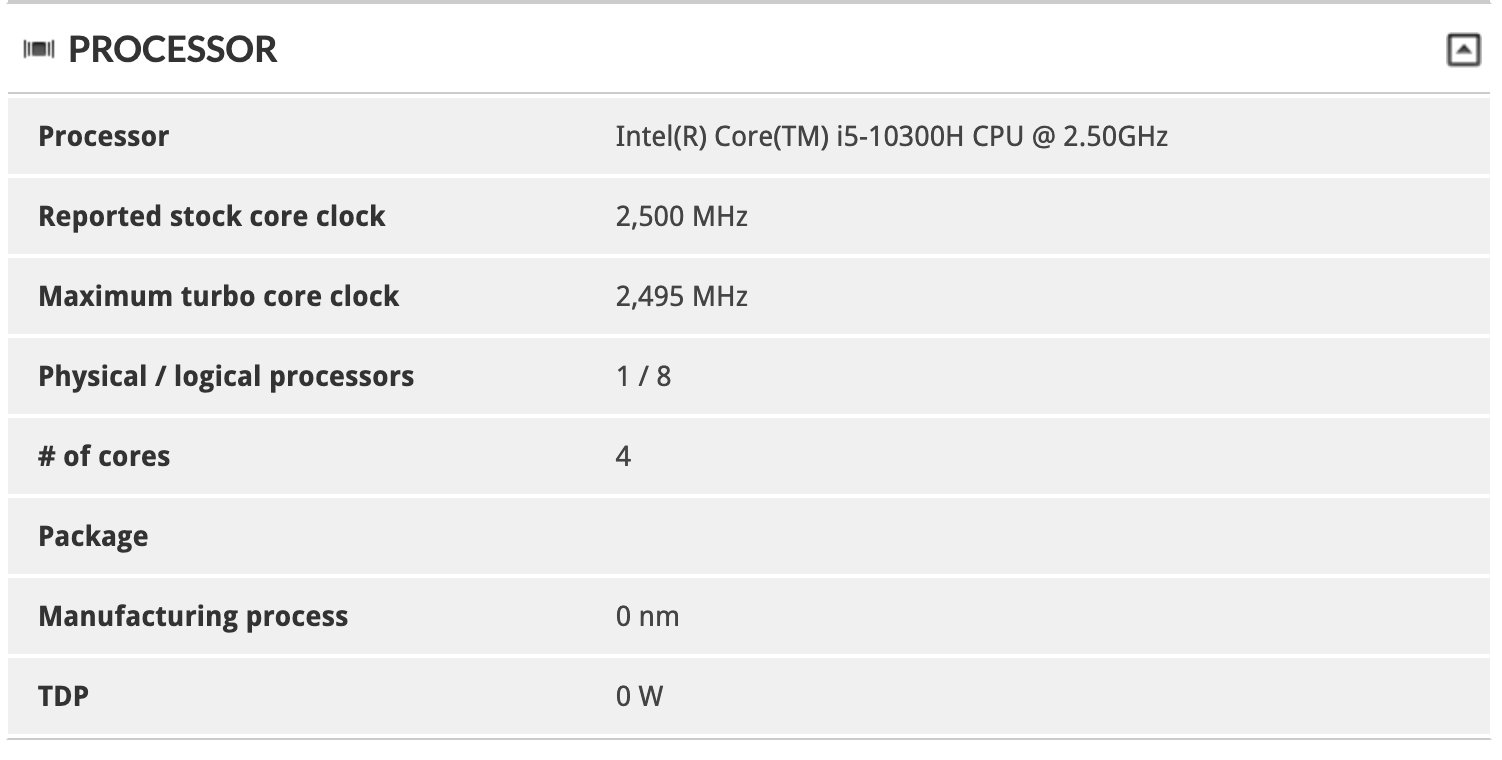Select the core count value of 4

coord(622,456)
